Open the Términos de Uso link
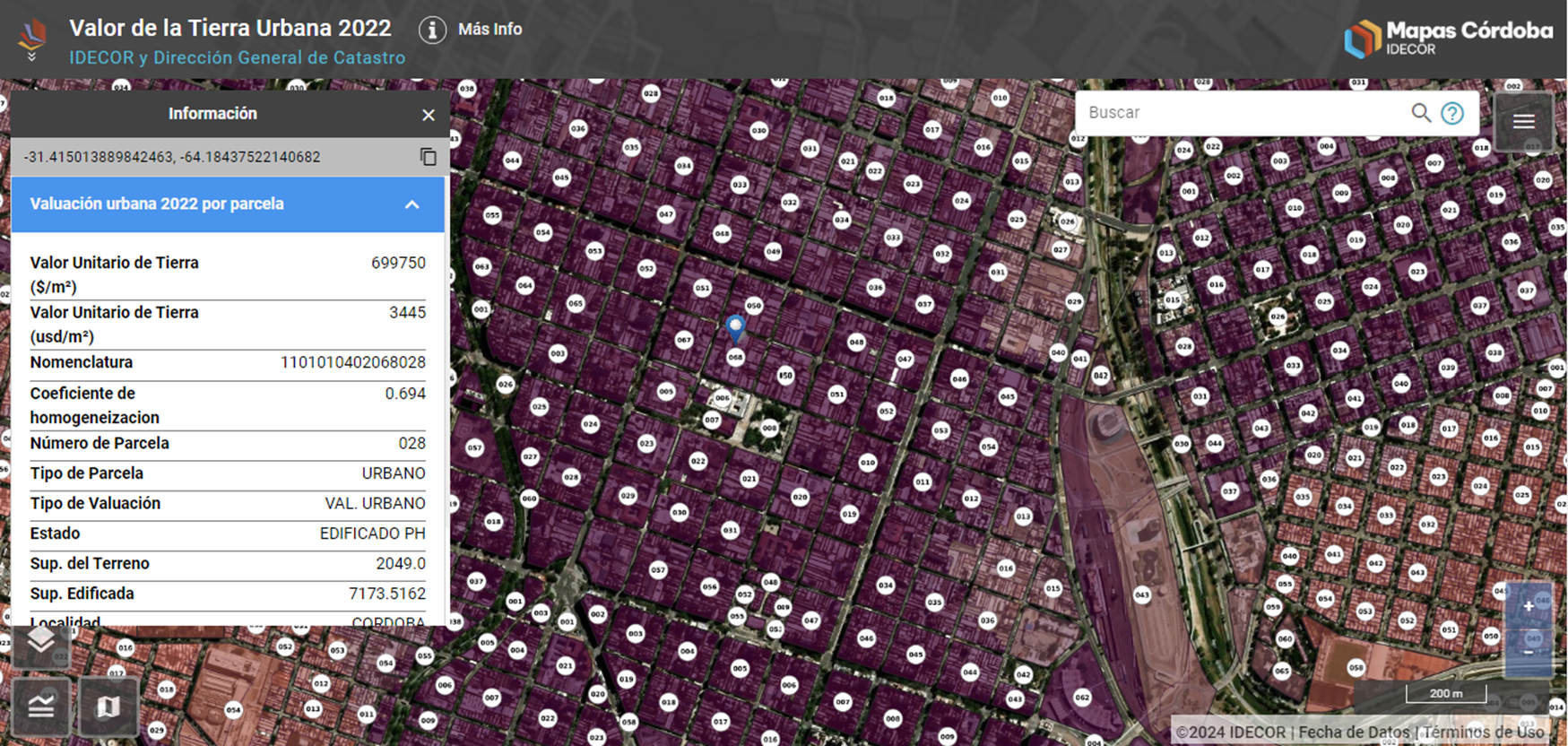This screenshot has width=1568, height=746. pyautogui.click(x=1484, y=733)
